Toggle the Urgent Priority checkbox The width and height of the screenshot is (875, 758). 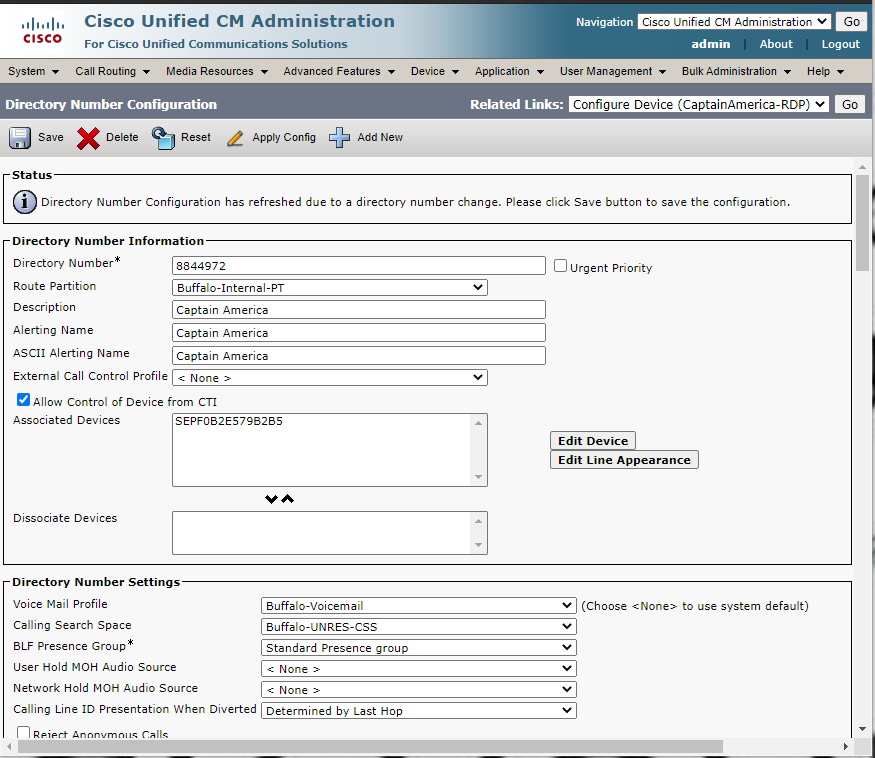[x=560, y=266]
